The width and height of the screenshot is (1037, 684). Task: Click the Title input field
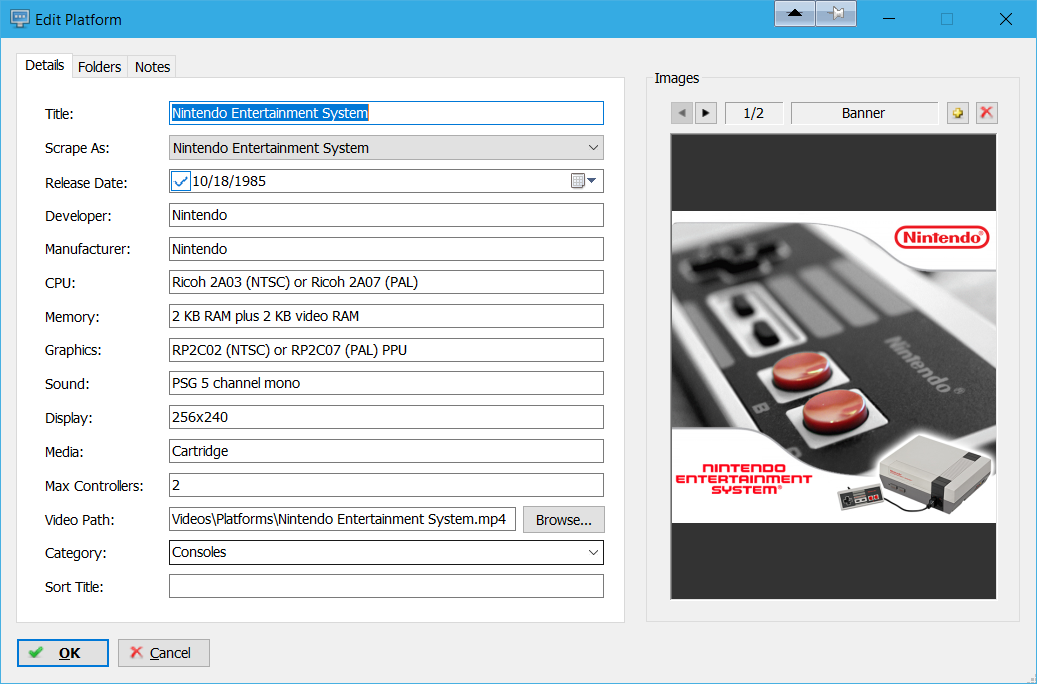386,113
